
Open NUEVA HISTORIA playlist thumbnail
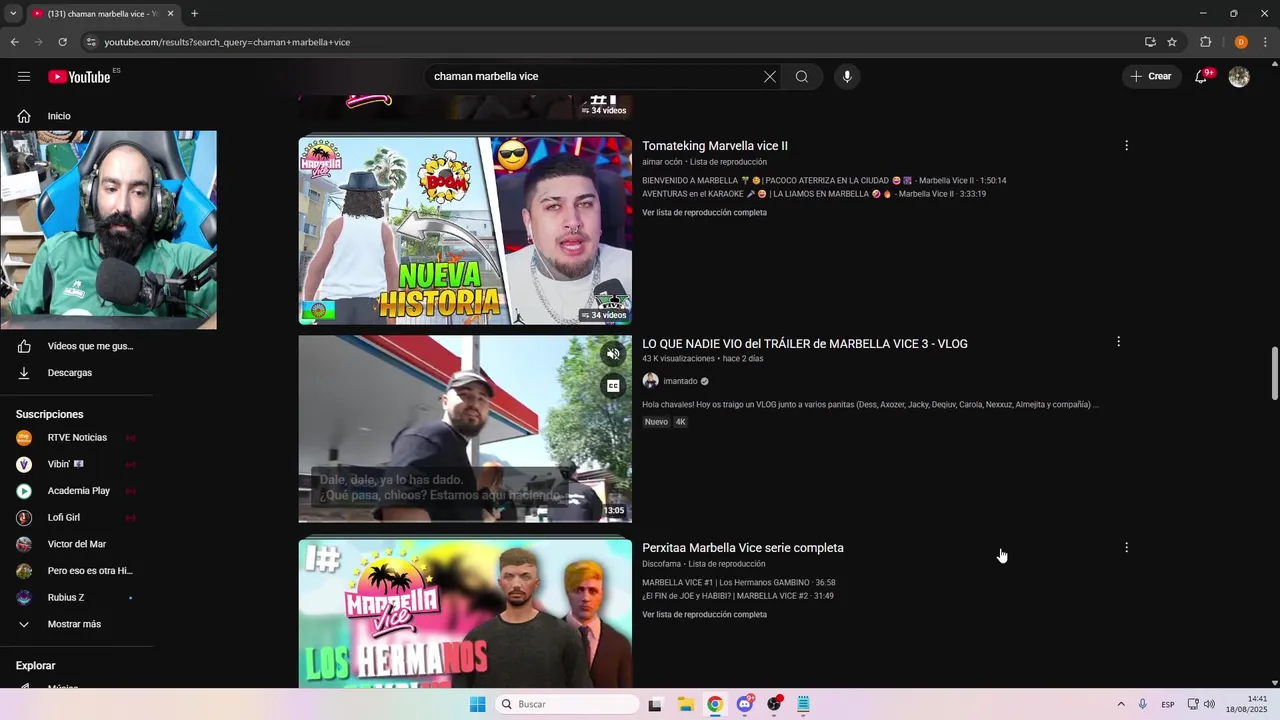tap(465, 231)
